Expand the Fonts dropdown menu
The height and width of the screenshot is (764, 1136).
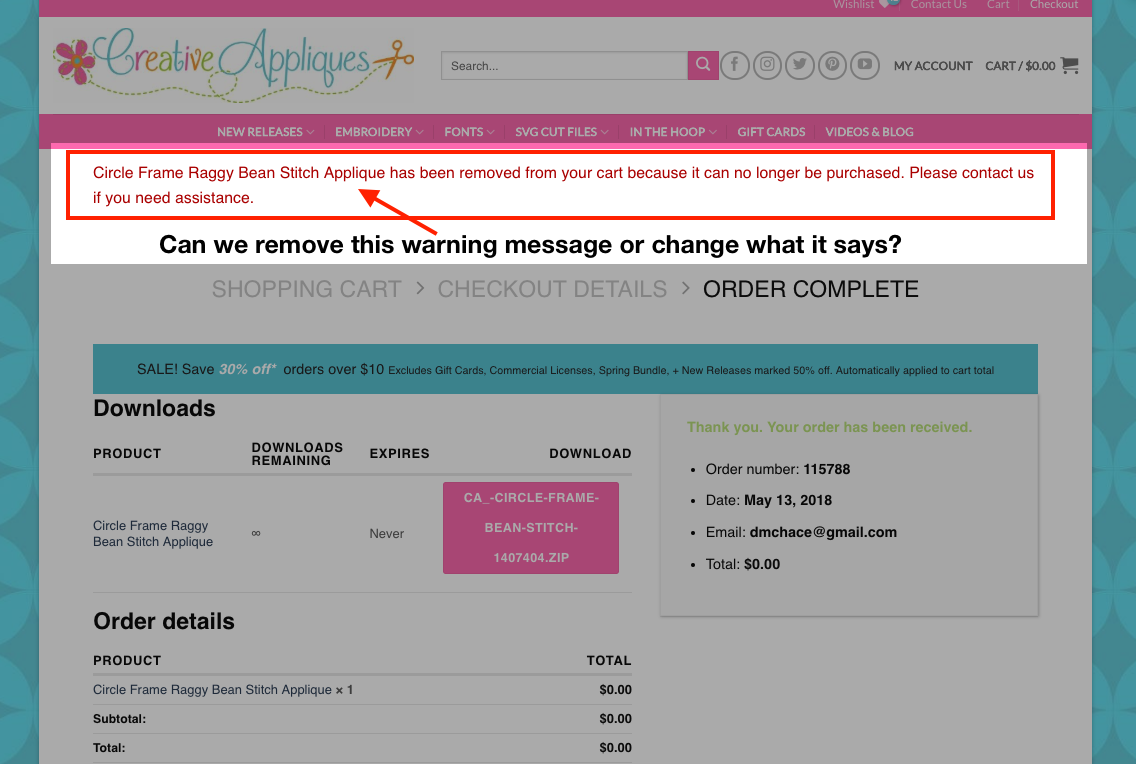coord(469,132)
